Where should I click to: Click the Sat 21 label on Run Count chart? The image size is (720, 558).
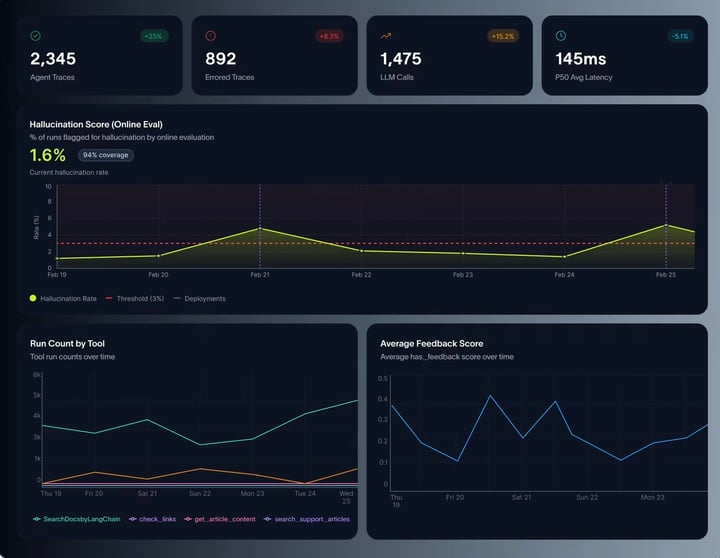147,493
